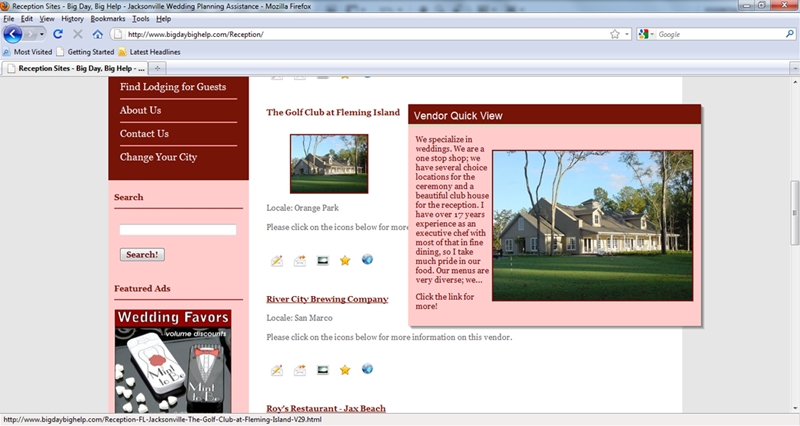800x426 pixels.
Task: Open the Bookmarks menu
Action: tap(108, 19)
